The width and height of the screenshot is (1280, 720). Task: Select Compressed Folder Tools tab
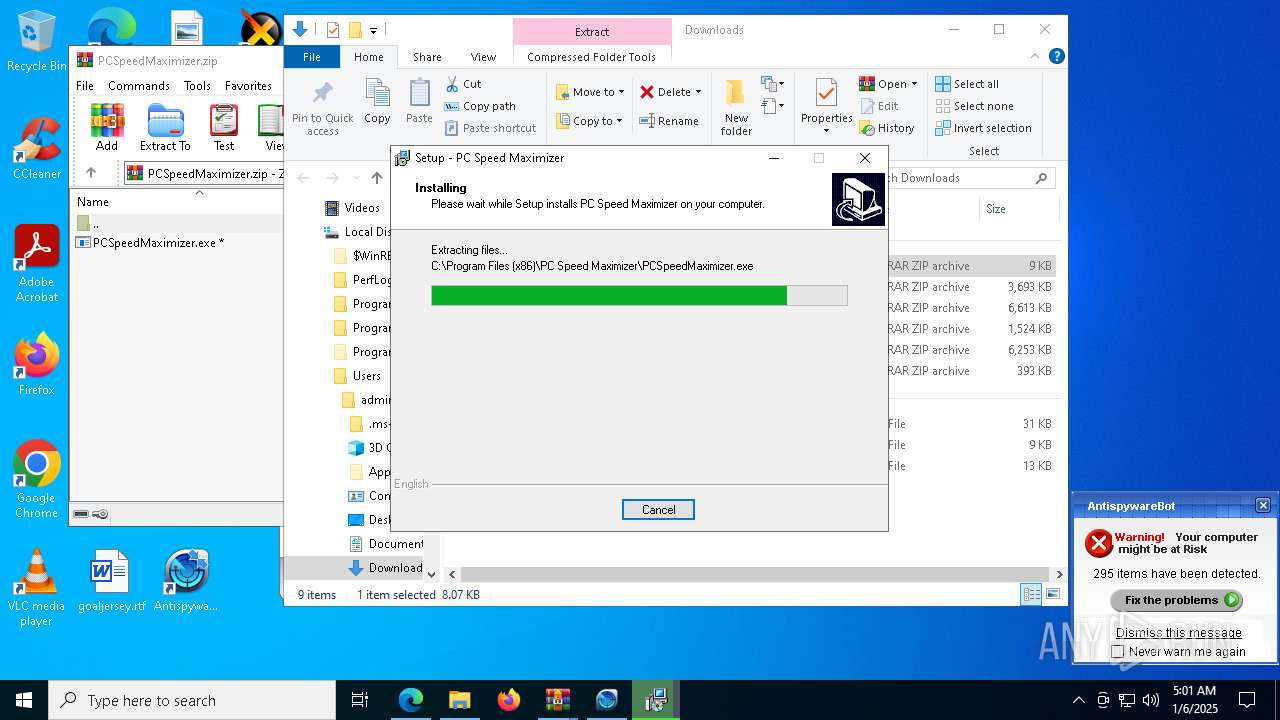[591, 57]
